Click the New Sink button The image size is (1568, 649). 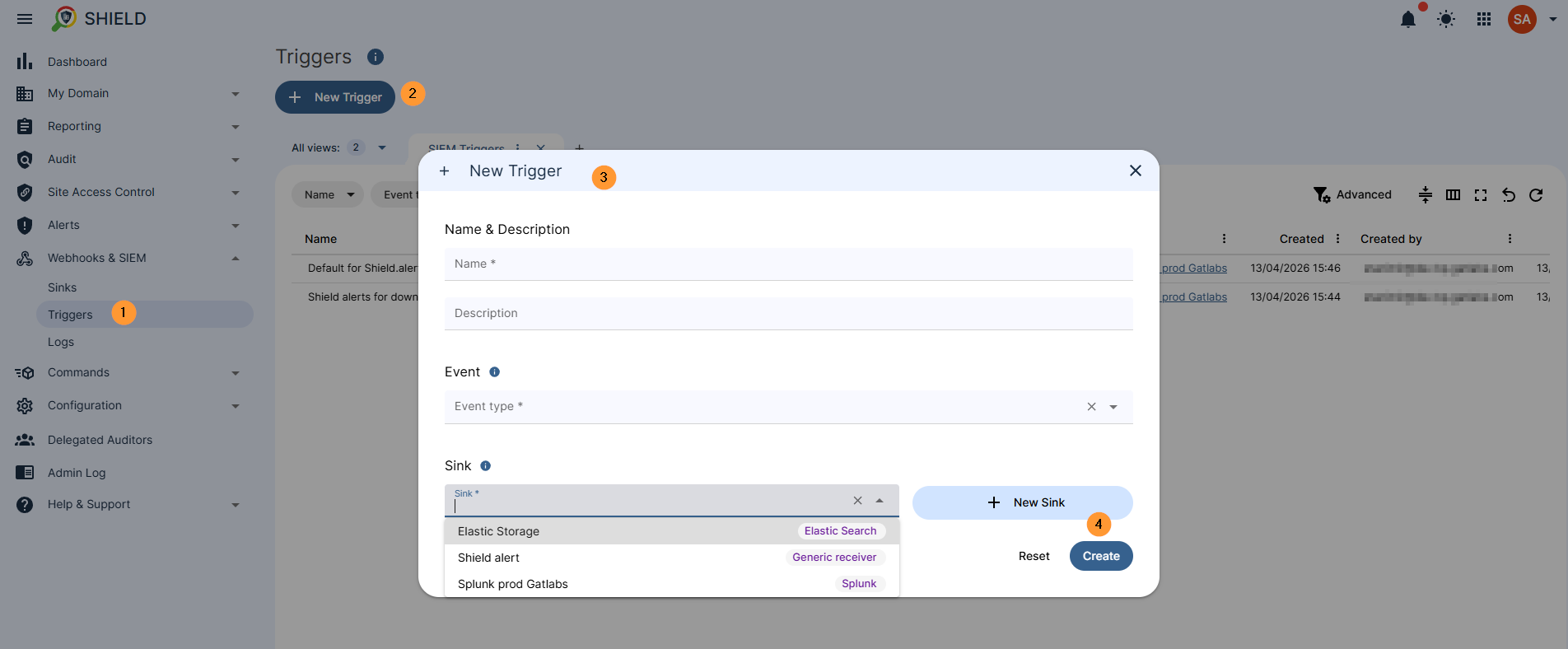click(1023, 502)
